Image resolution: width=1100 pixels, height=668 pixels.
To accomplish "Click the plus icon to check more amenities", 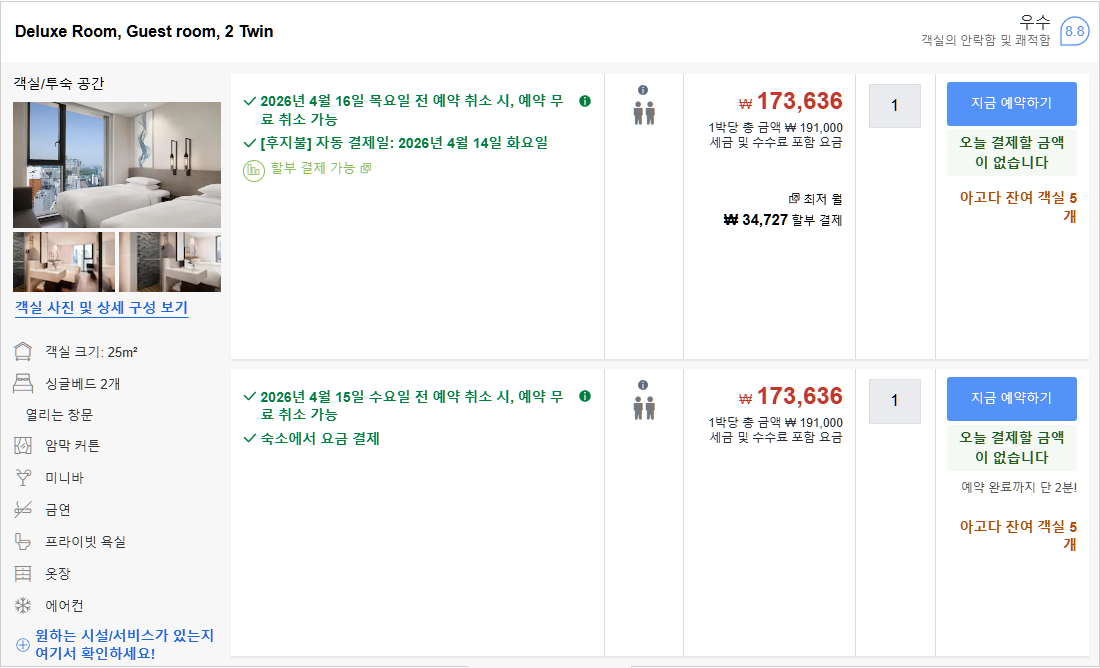I will pos(23,644).
